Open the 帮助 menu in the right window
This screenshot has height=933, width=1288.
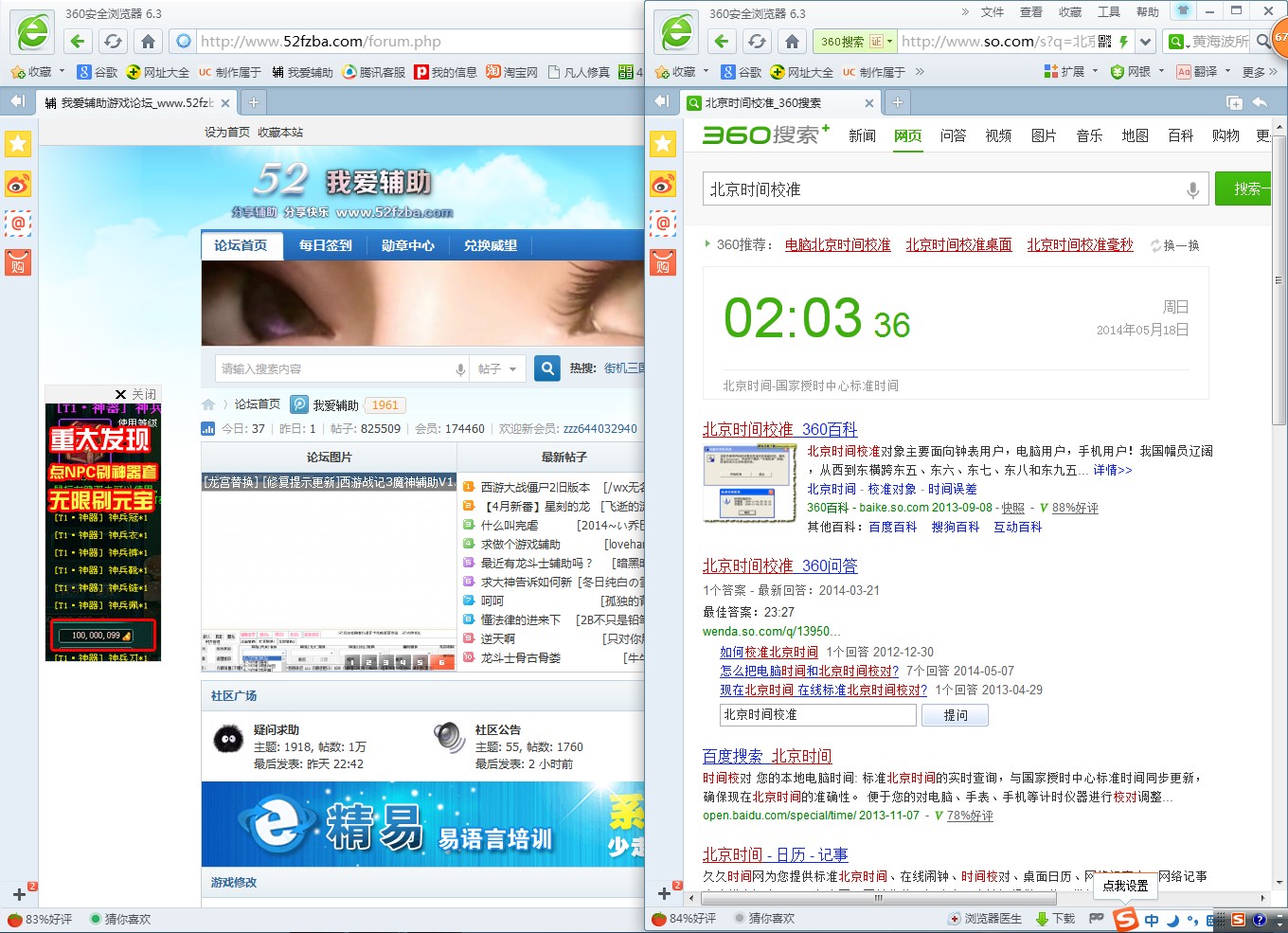(x=1148, y=12)
